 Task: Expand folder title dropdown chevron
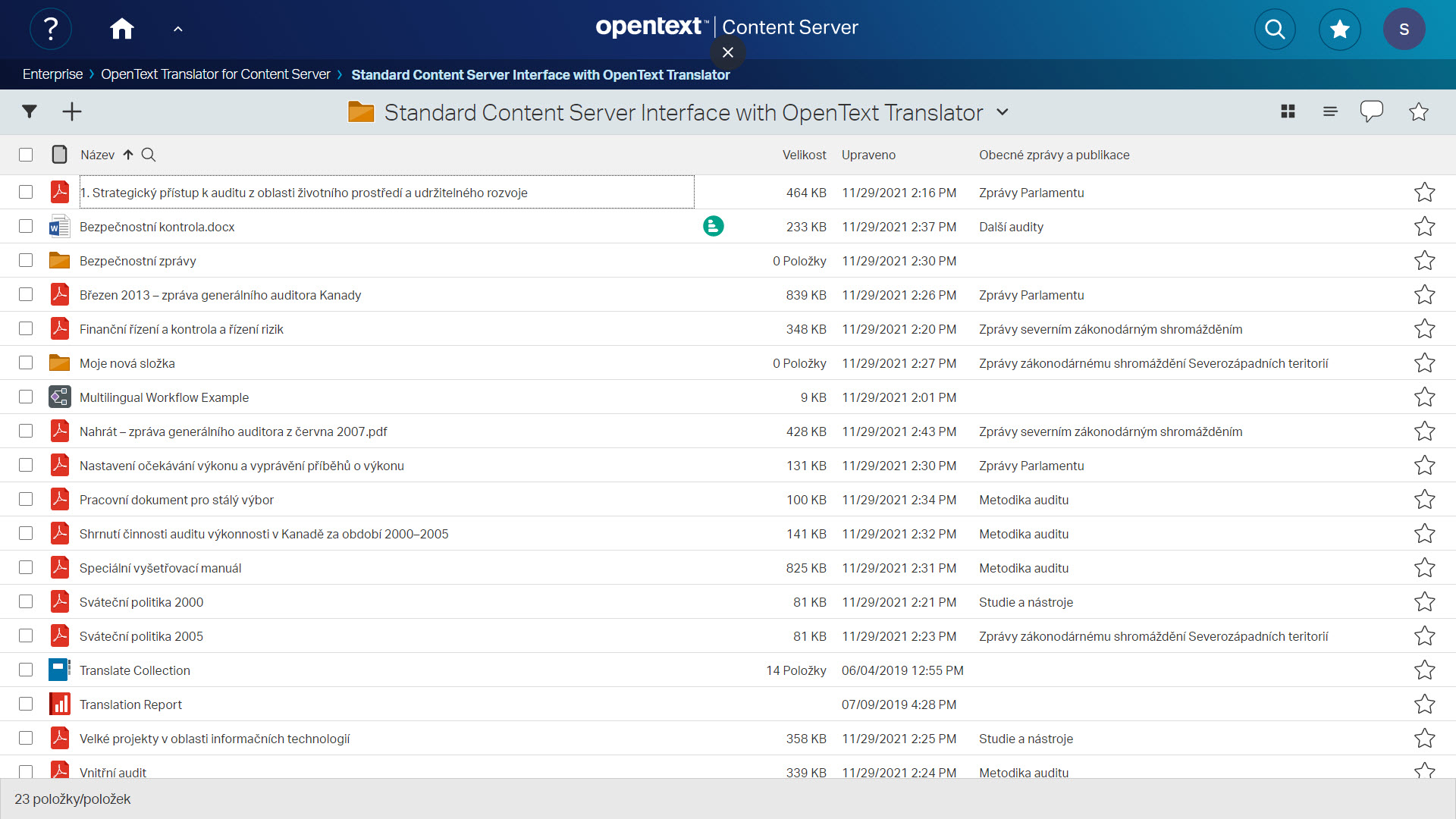click(1003, 112)
